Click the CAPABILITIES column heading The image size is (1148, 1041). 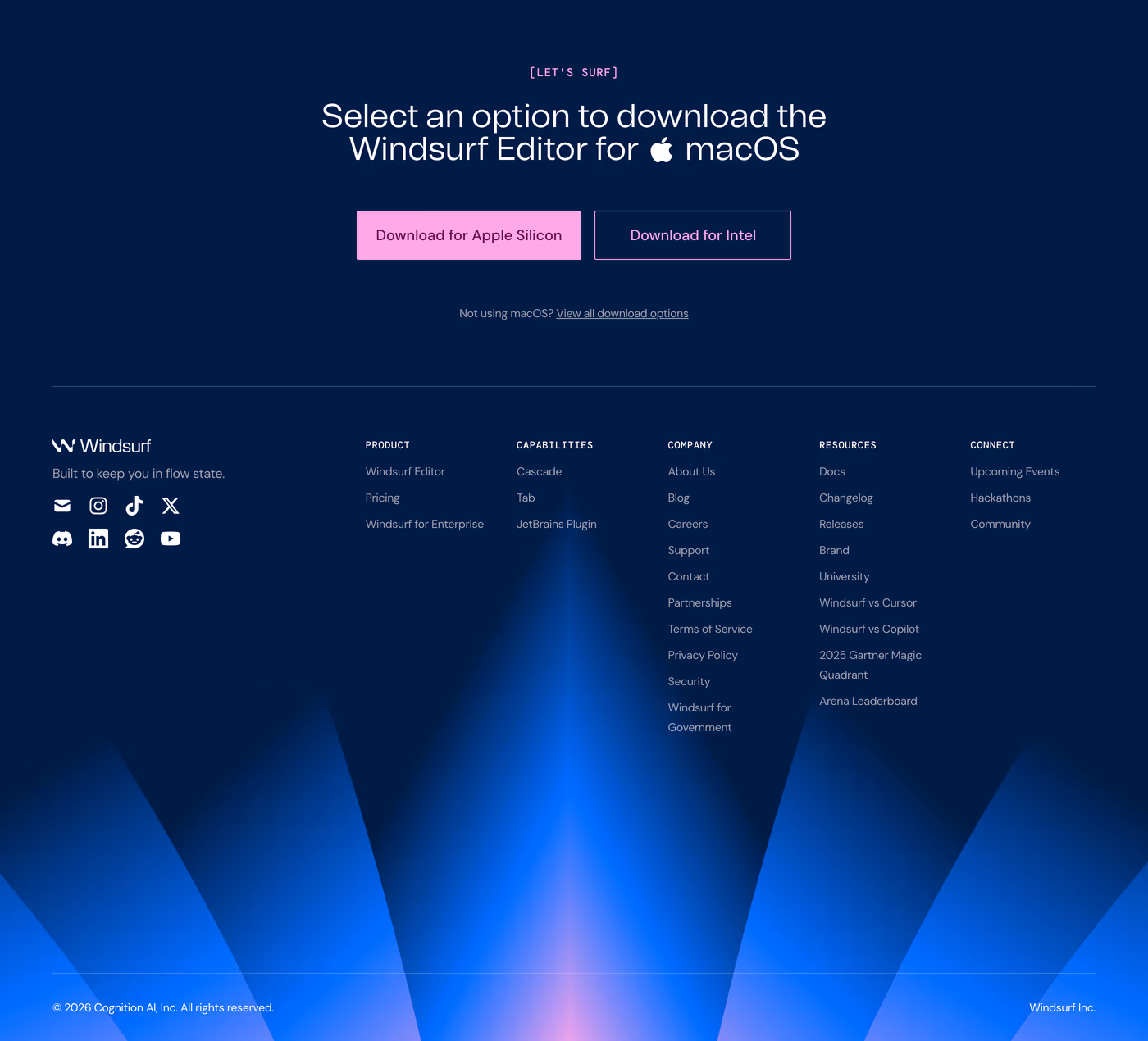coord(555,445)
